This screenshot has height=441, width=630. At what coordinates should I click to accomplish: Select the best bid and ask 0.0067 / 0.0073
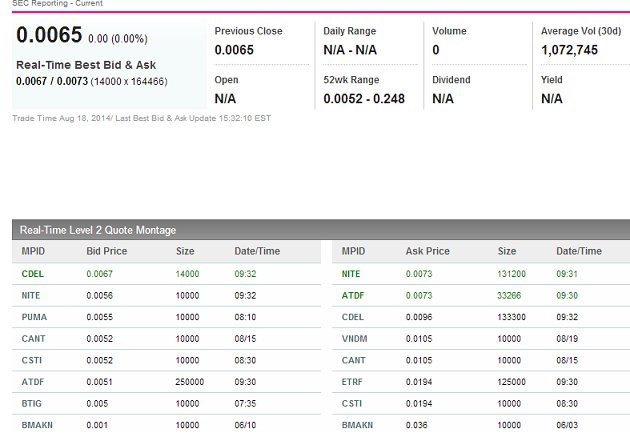[x=52, y=82]
